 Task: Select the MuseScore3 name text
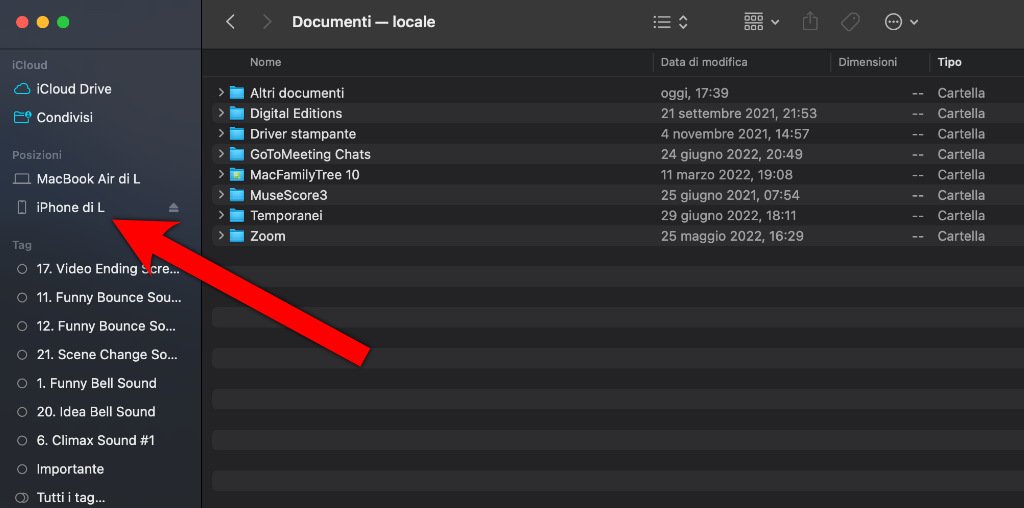coord(289,195)
